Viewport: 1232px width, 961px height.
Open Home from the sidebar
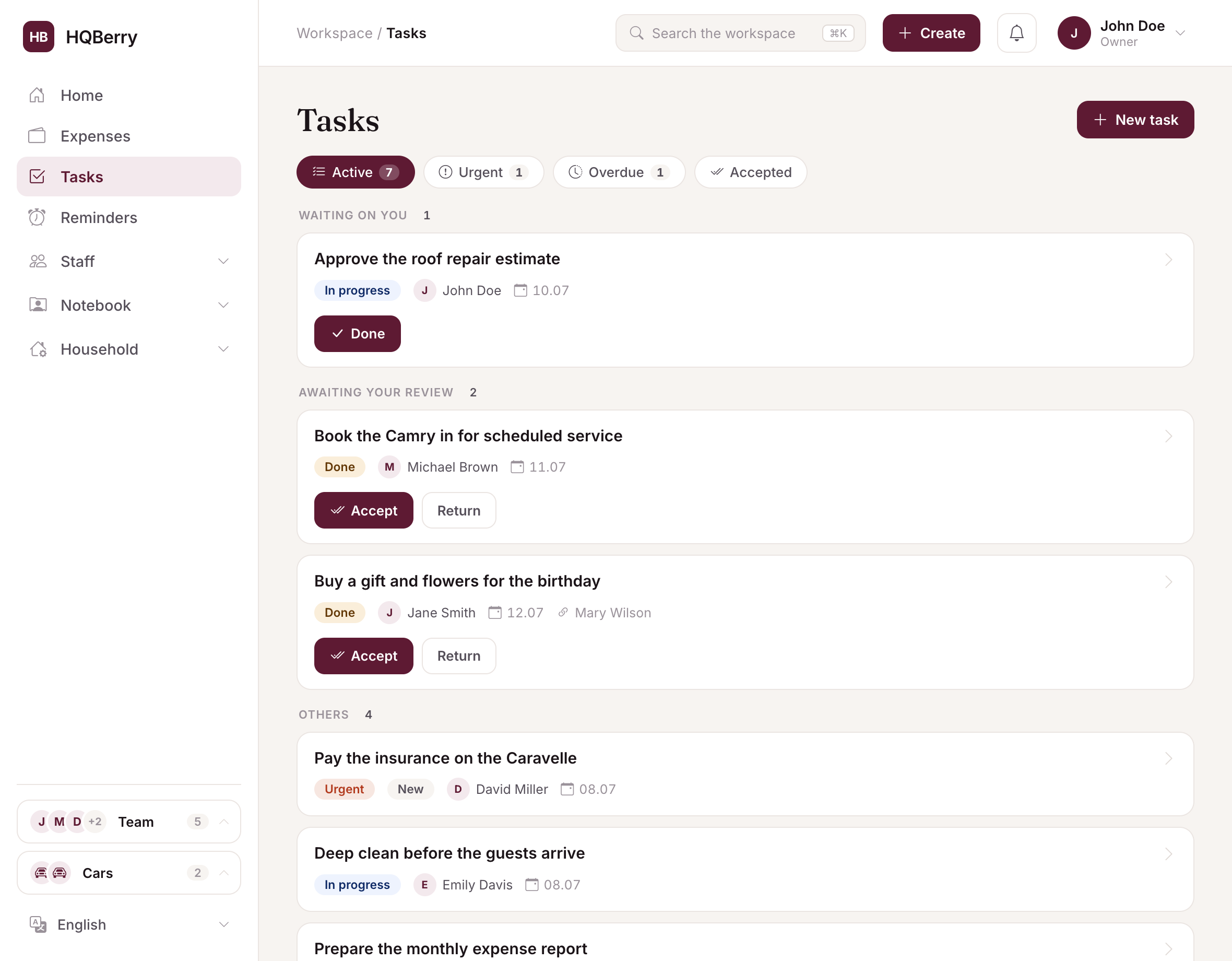point(128,96)
